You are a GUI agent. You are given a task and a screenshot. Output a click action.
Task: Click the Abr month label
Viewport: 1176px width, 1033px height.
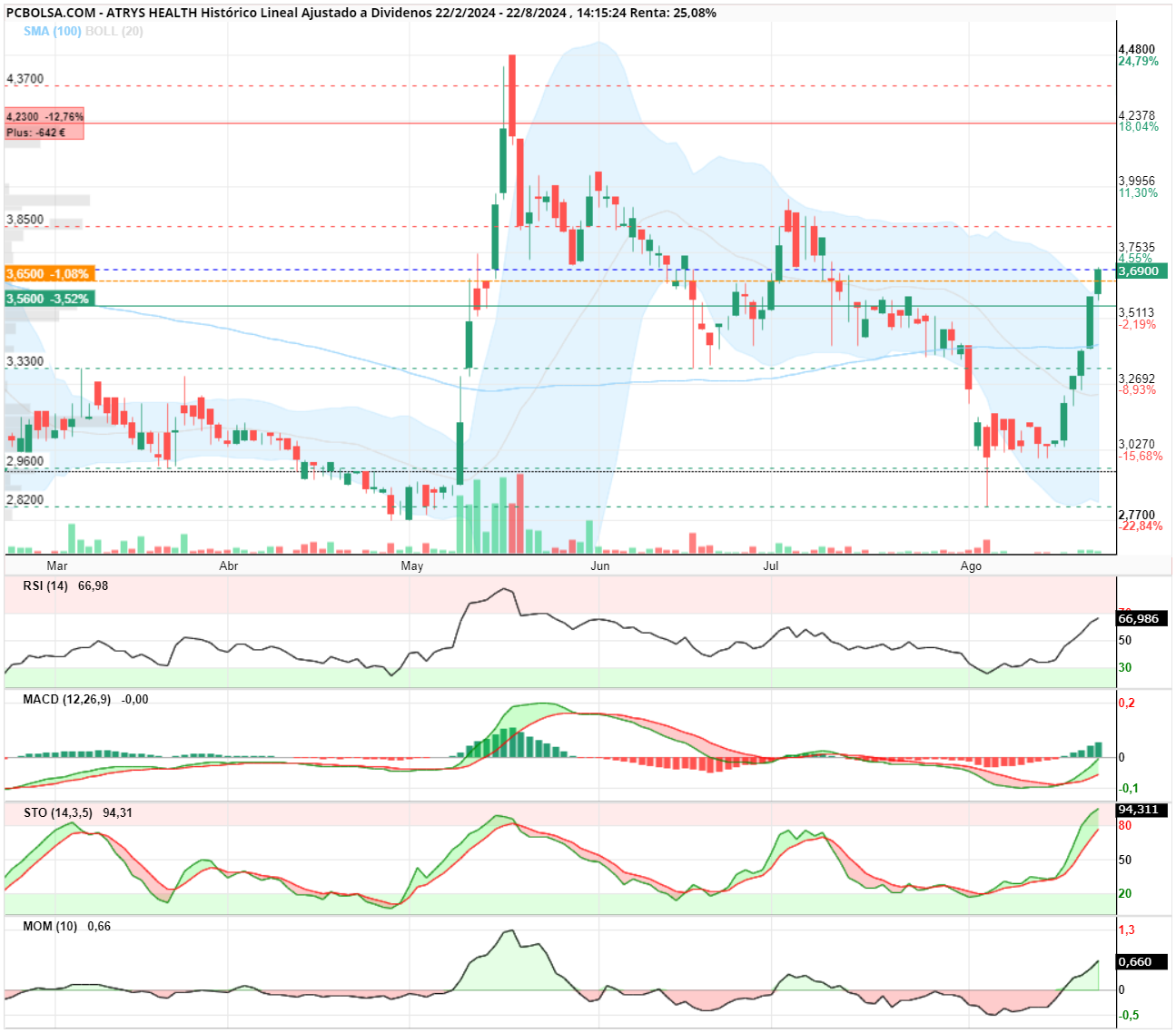tap(229, 566)
